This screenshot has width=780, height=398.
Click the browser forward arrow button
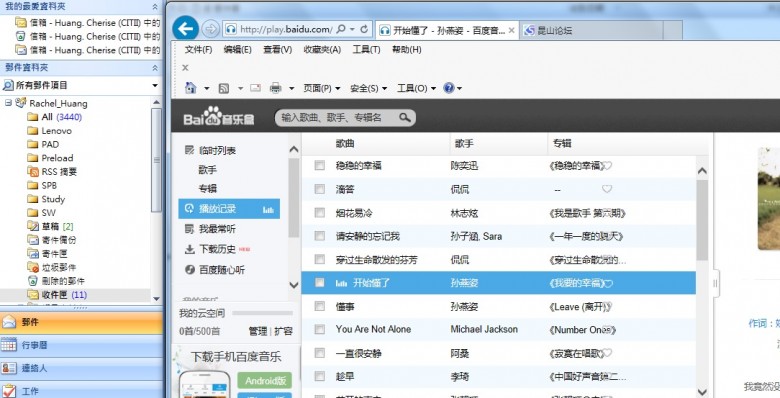tap(211, 29)
